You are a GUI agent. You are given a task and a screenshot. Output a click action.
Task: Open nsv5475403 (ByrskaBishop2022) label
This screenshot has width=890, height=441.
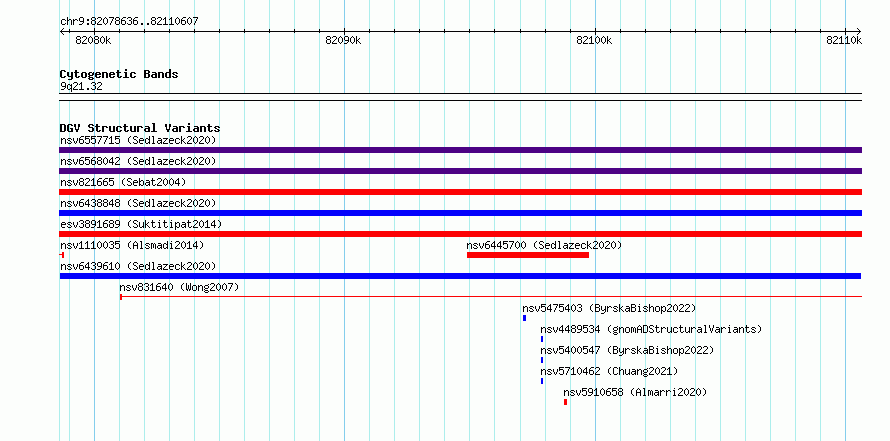pyautogui.click(x=609, y=308)
